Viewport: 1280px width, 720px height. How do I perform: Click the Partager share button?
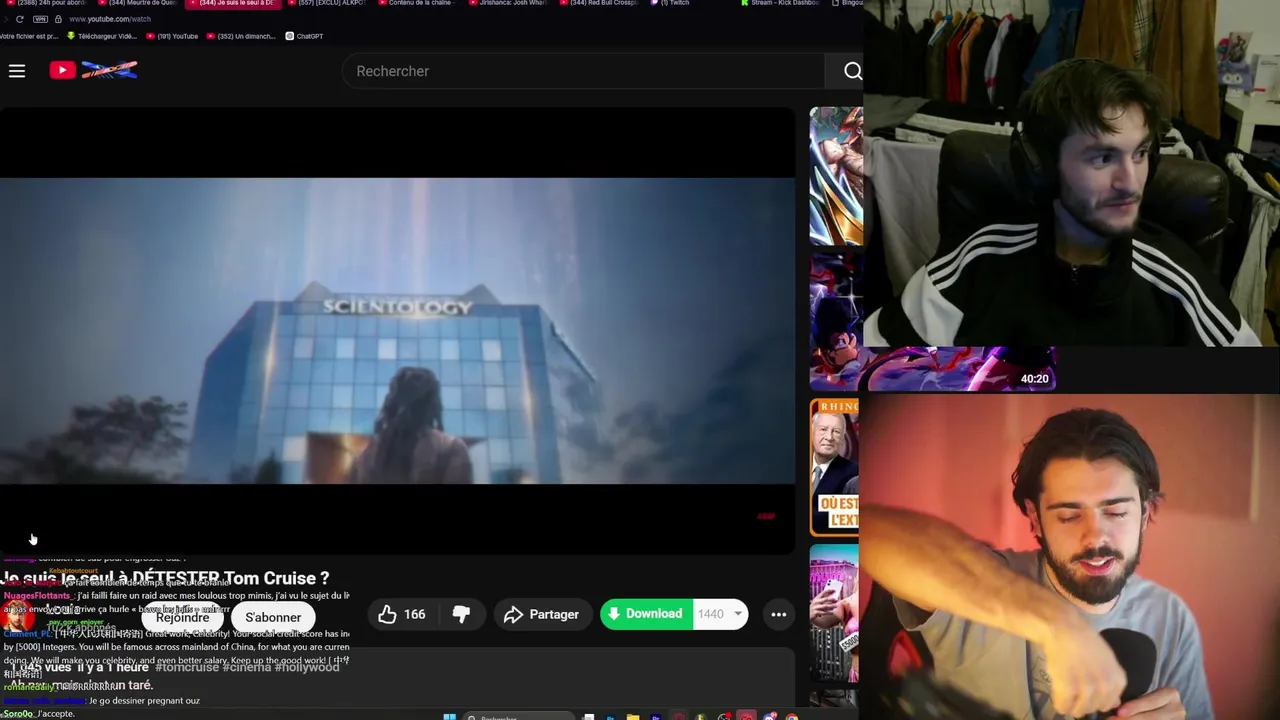tap(541, 614)
